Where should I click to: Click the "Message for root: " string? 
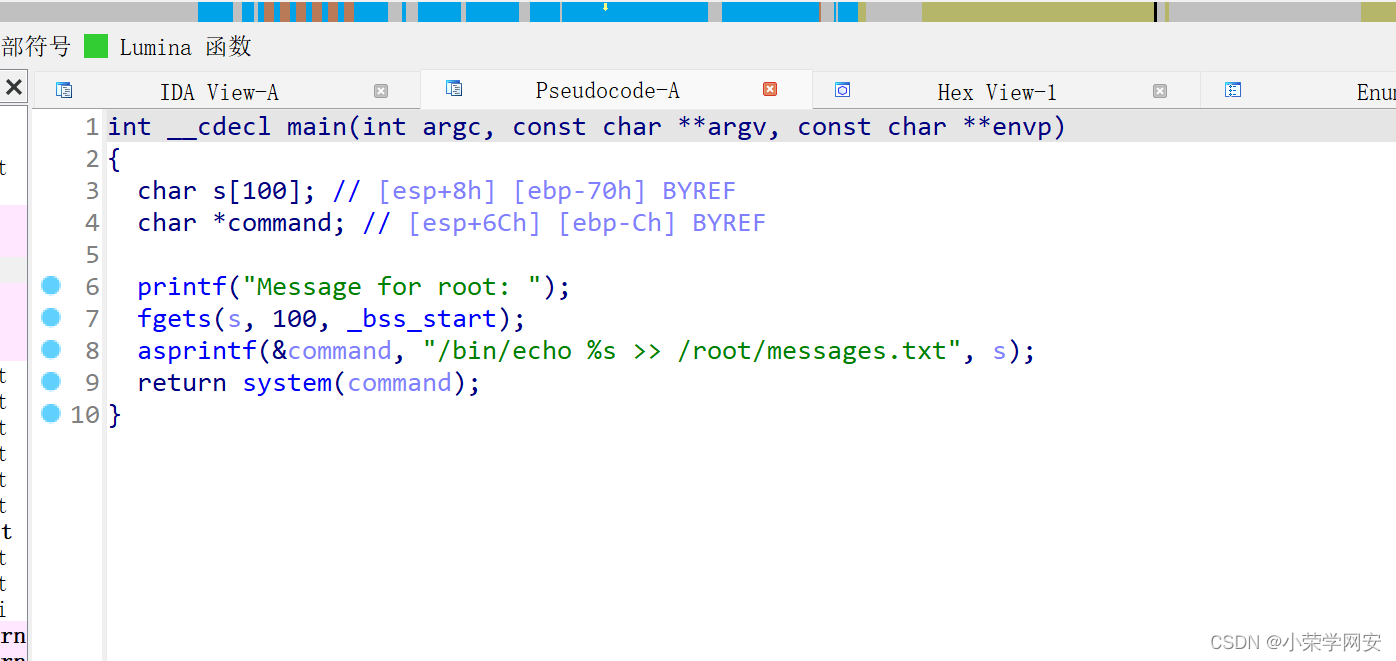(399, 287)
